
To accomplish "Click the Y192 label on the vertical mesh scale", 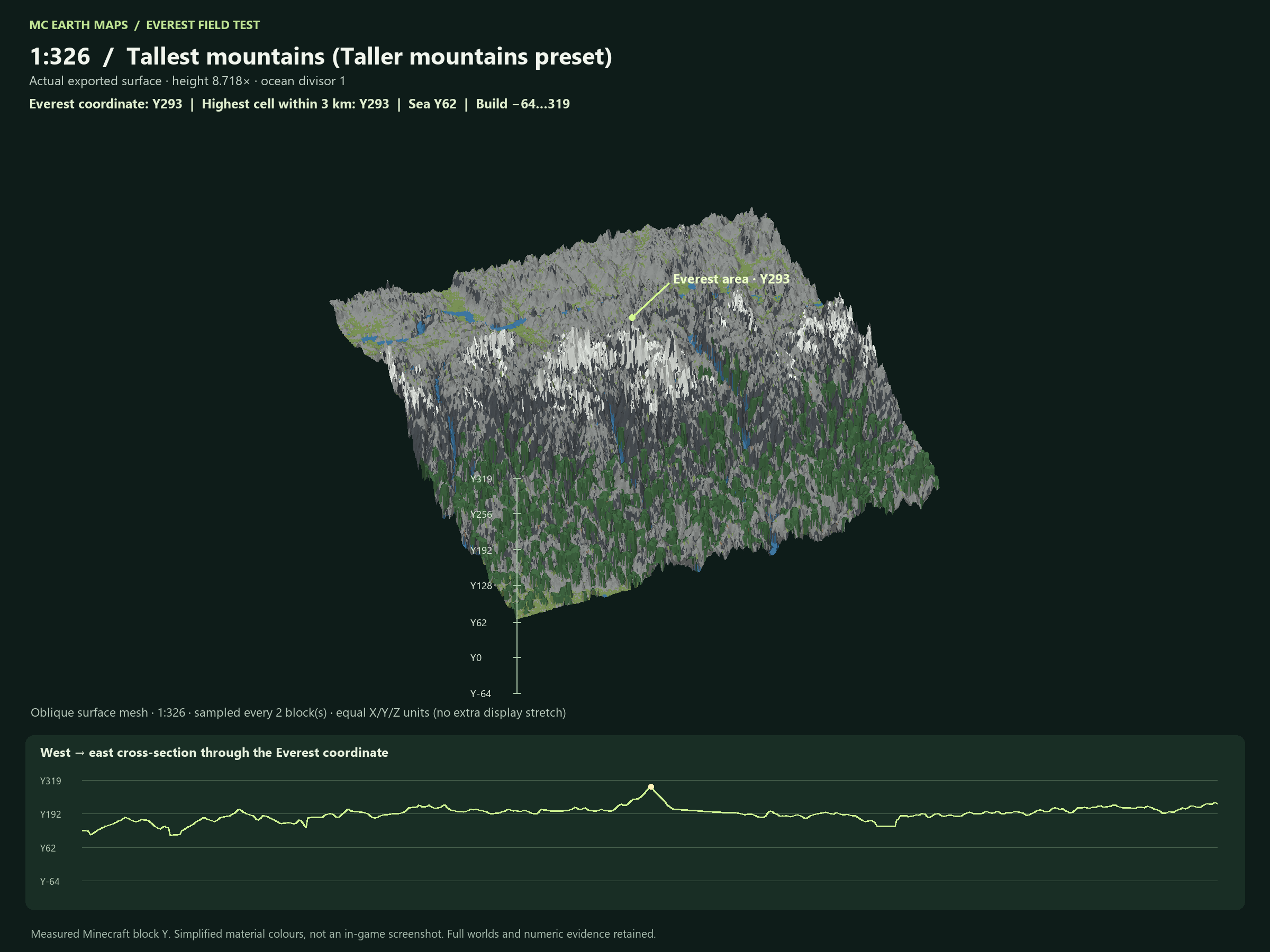I will (x=481, y=551).
